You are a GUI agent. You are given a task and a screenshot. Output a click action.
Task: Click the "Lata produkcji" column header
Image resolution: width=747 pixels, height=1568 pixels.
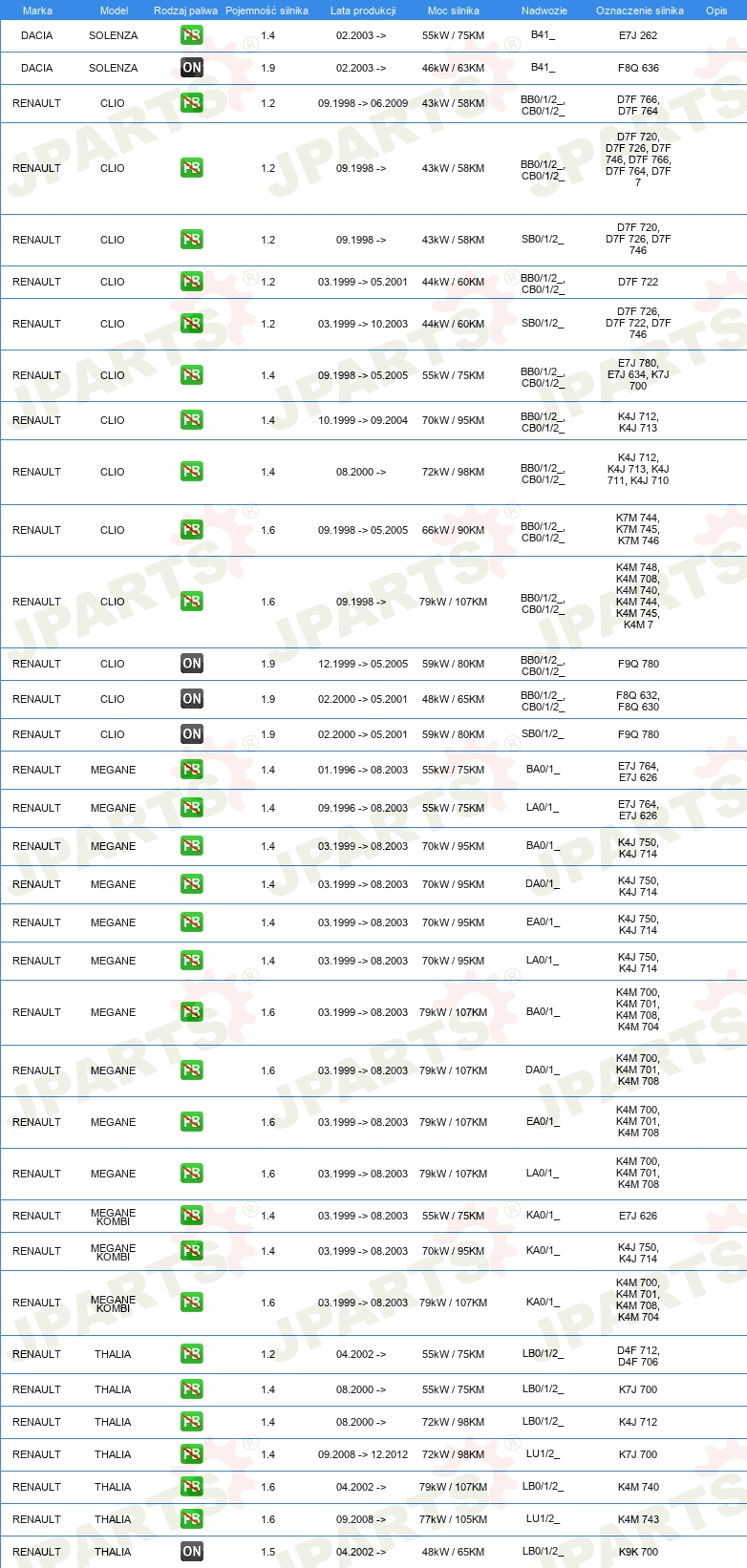point(363,11)
